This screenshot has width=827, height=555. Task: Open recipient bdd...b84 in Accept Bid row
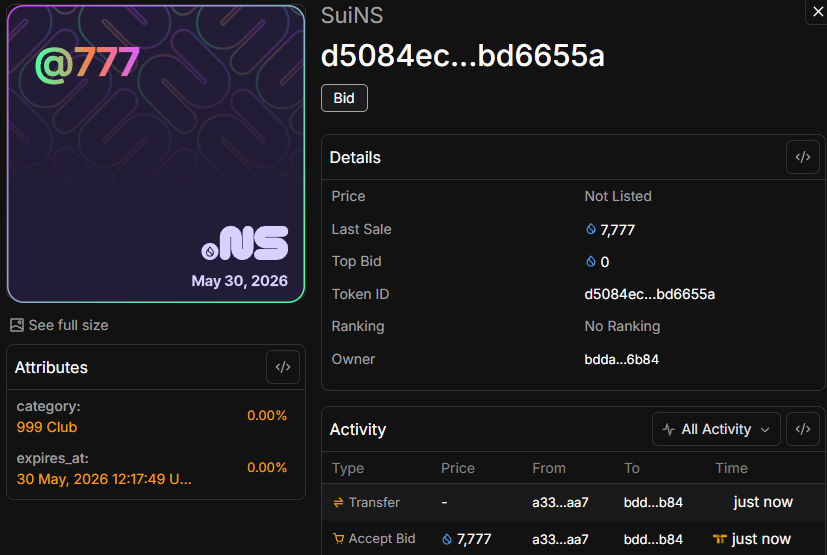(653, 539)
